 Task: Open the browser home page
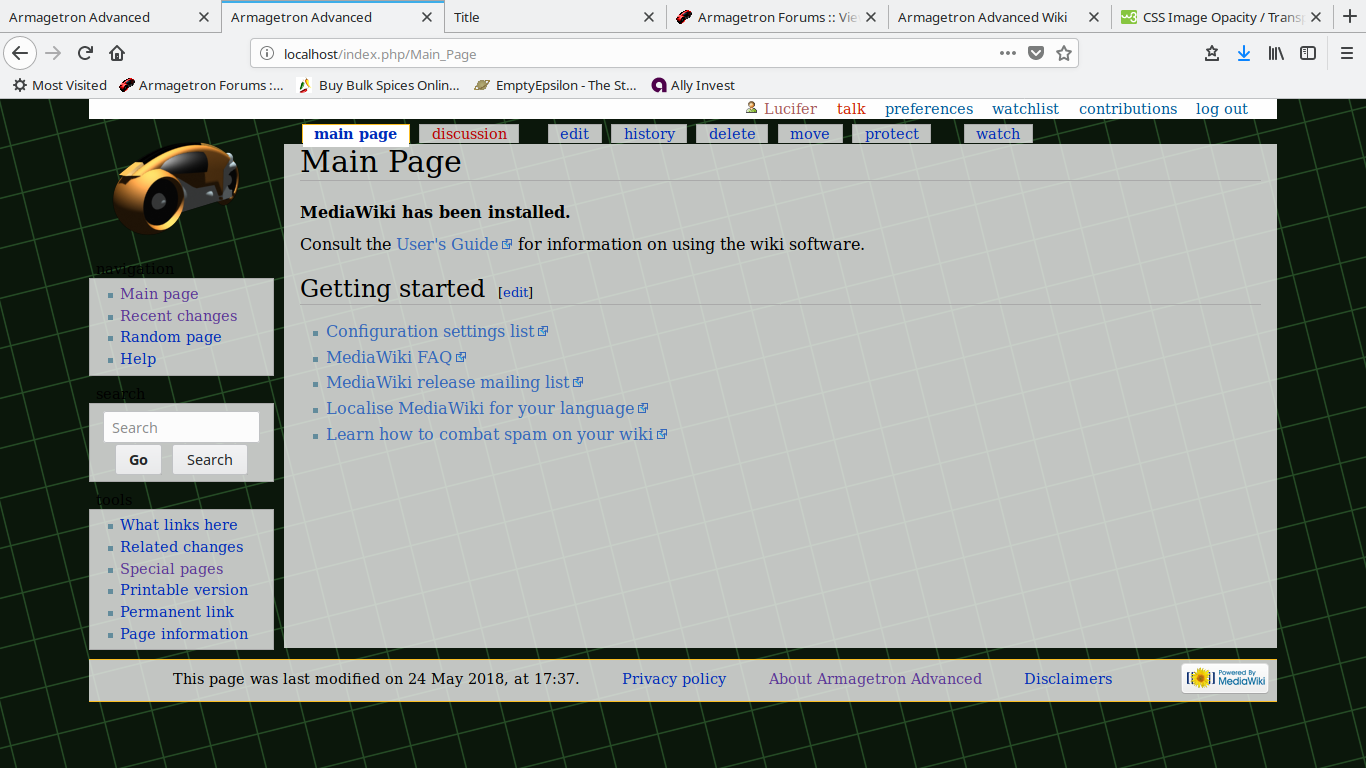[x=117, y=53]
